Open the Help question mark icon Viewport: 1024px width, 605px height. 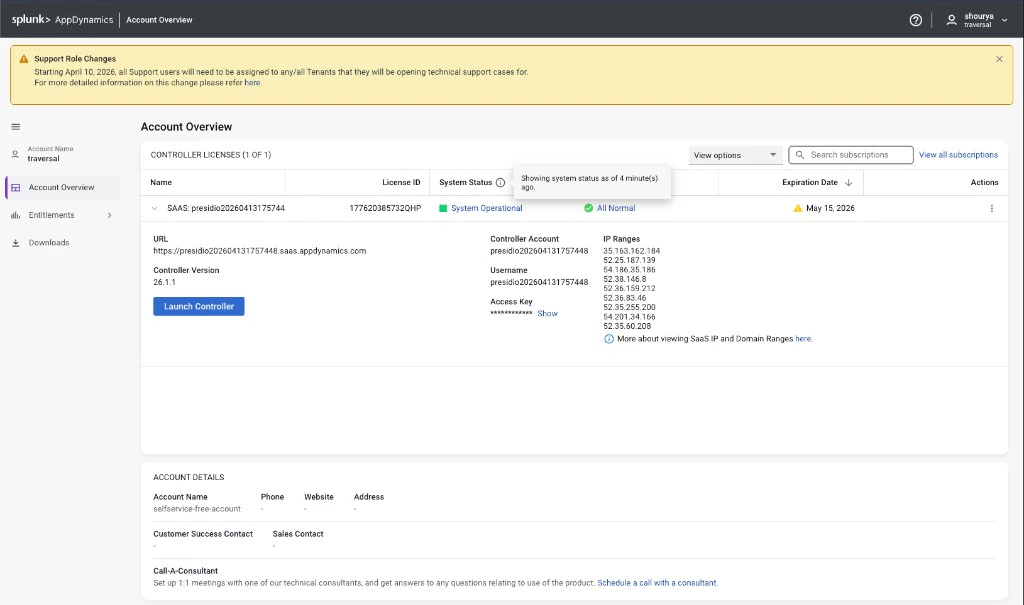click(915, 19)
